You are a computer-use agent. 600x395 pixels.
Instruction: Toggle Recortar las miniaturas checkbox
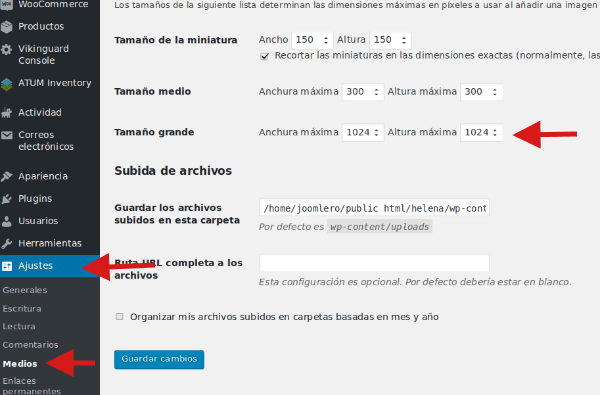click(x=264, y=57)
